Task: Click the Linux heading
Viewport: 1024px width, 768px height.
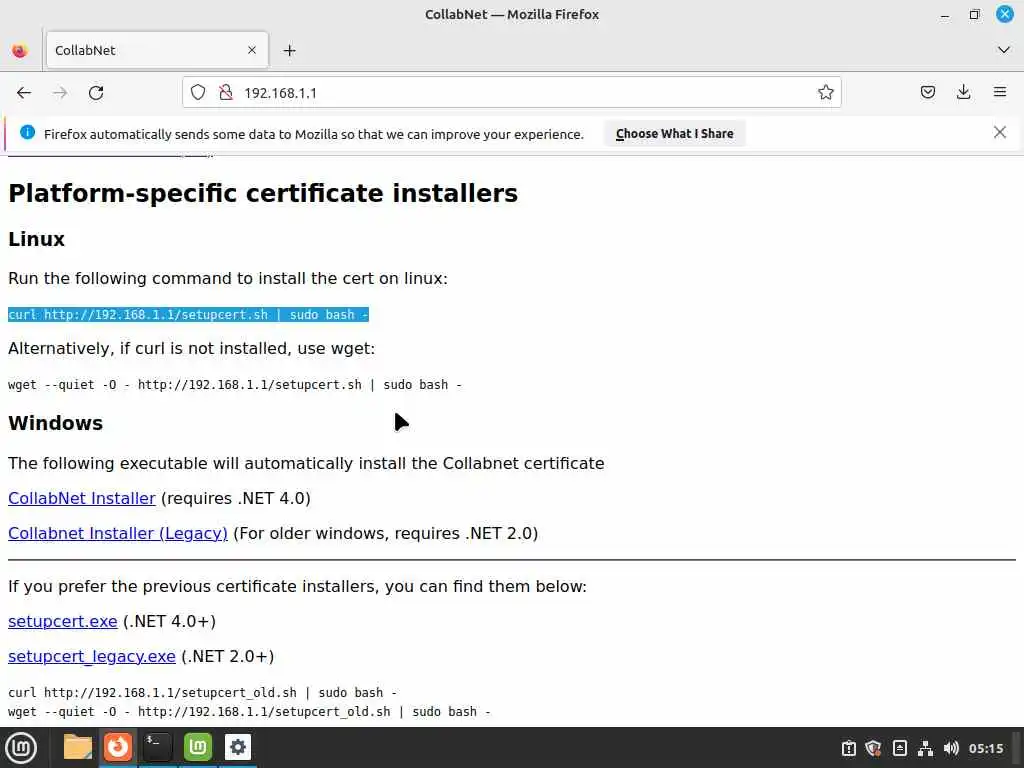Action: click(x=37, y=239)
